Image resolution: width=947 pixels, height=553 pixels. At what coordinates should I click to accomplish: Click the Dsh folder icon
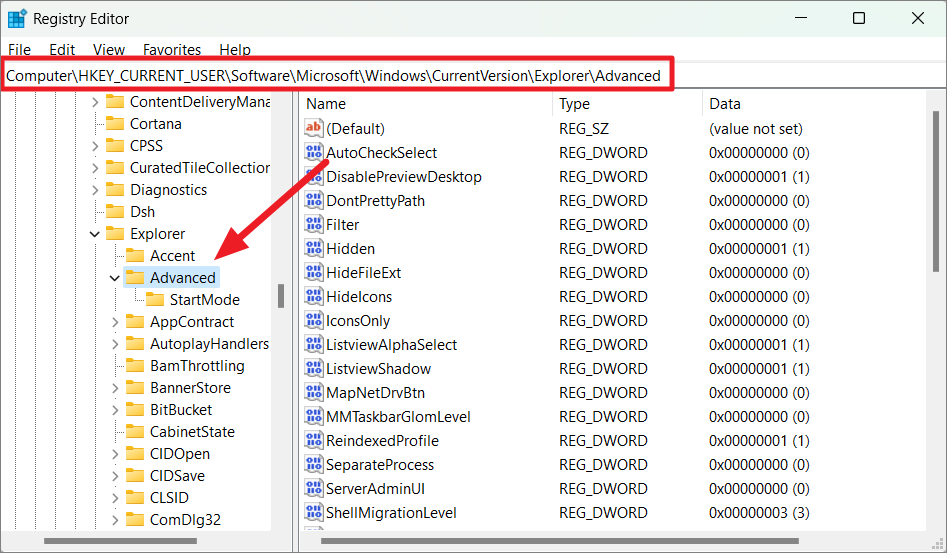pos(115,211)
